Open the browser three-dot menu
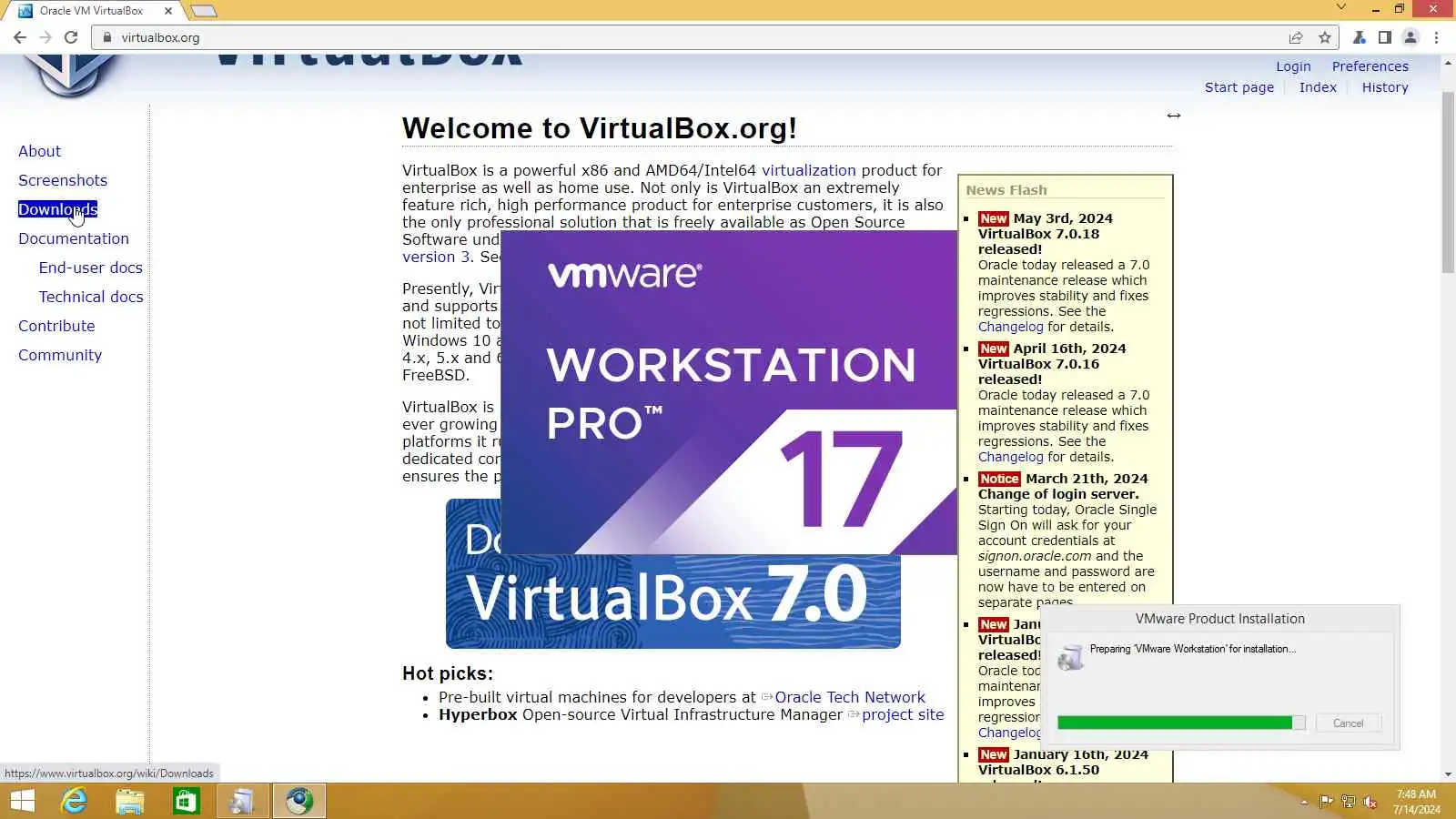 1437,37
